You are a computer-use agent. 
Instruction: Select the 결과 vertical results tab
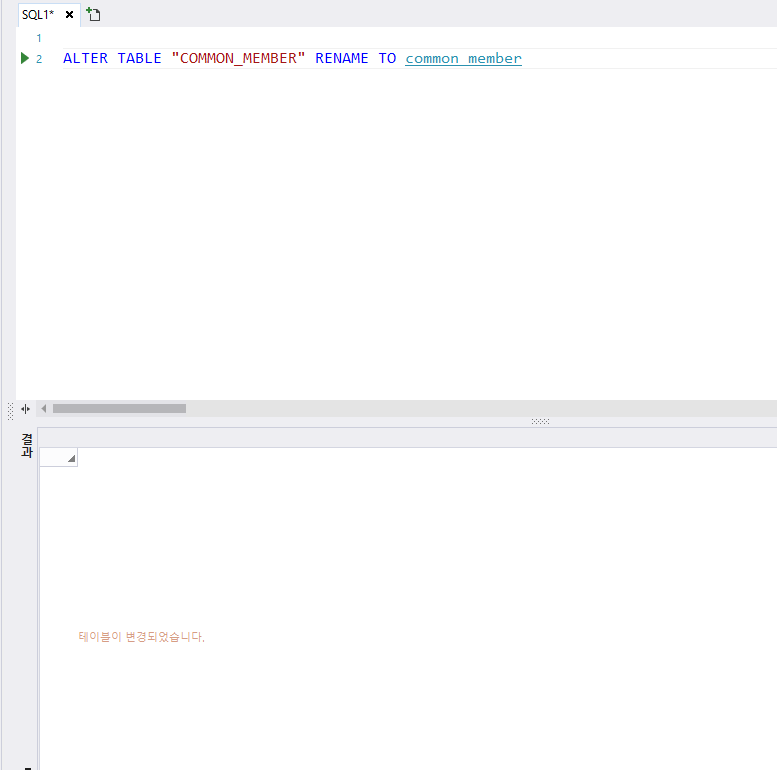click(27, 445)
